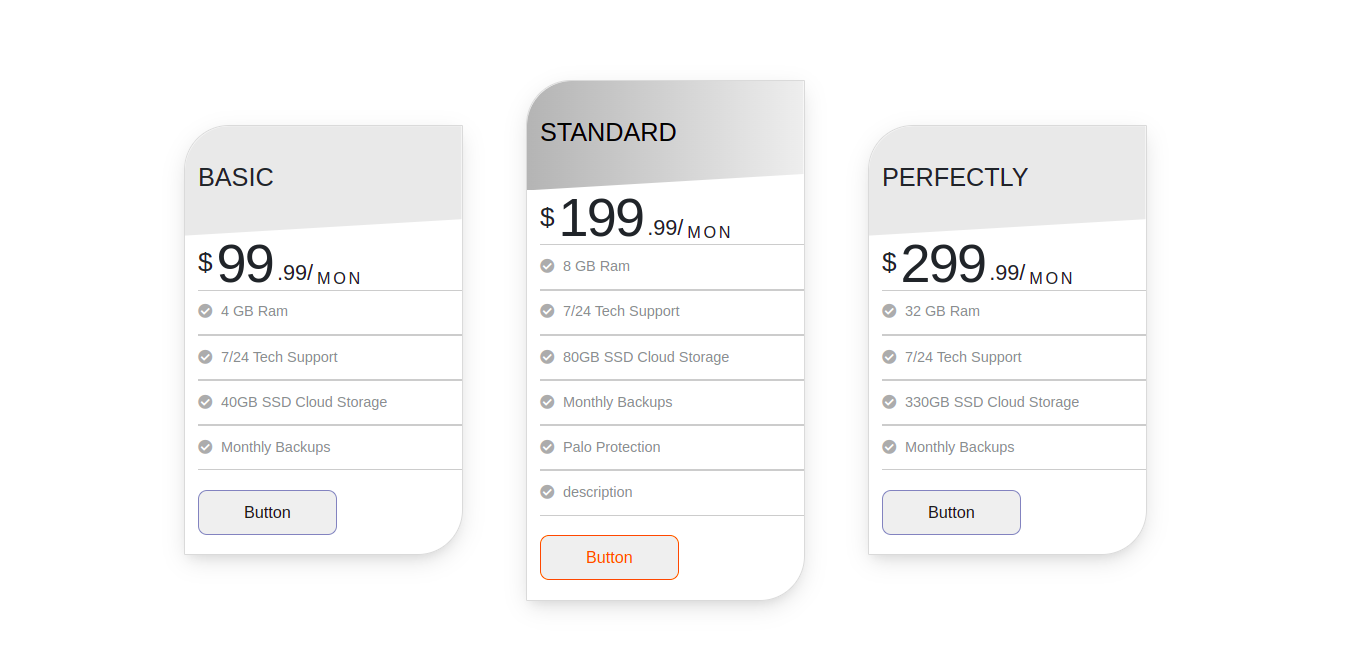
Task: Select the PERFECTLY plan heading
Action: (x=955, y=177)
